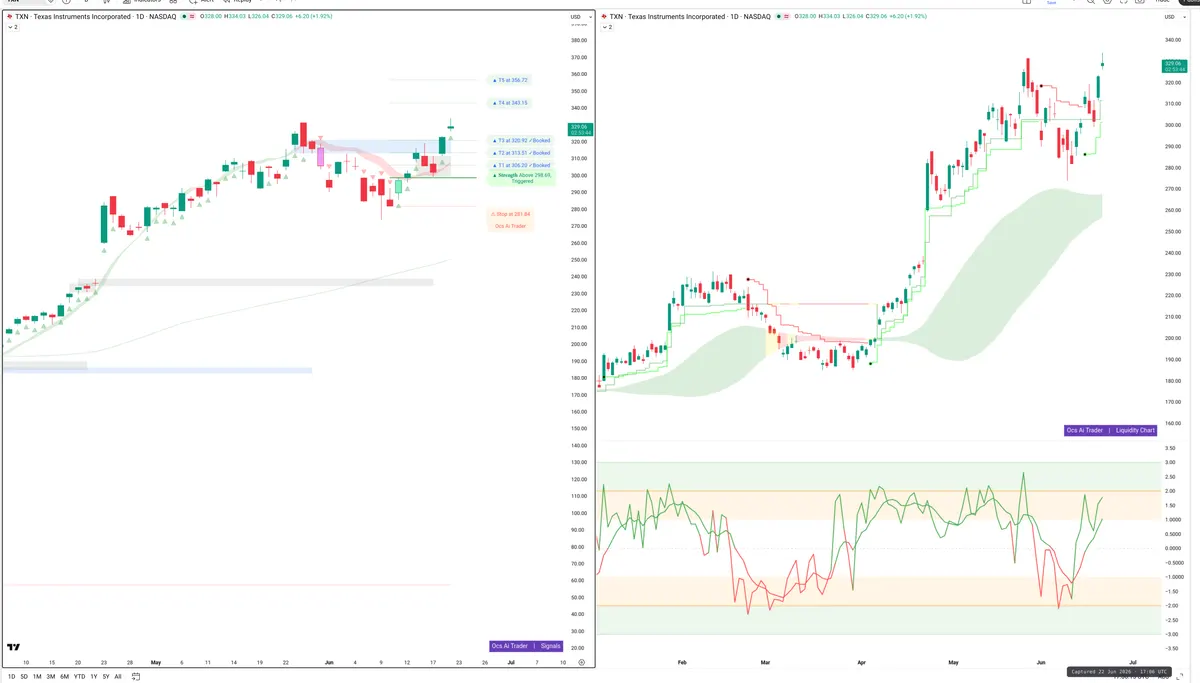Click the 0.0000 oscillator scale value

pyautogui.click(x=1173, y=548)
